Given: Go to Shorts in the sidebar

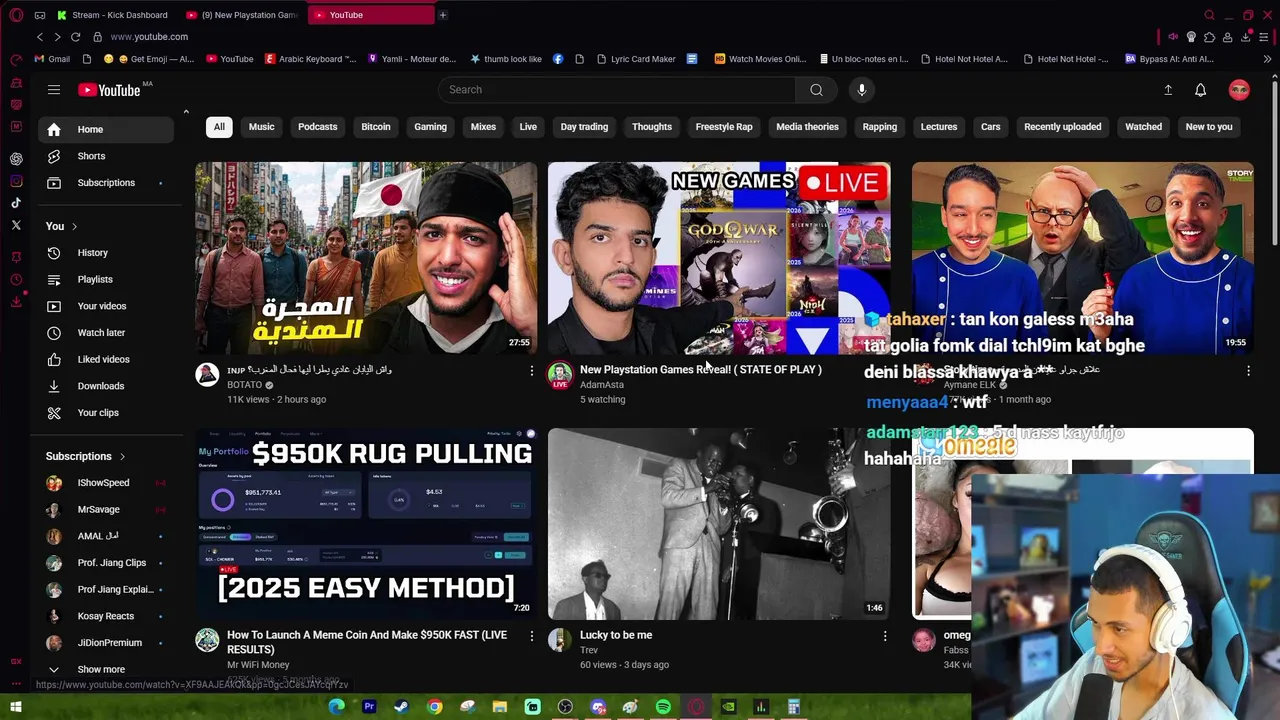Looking at the screenshot, I should coord(105,156).
